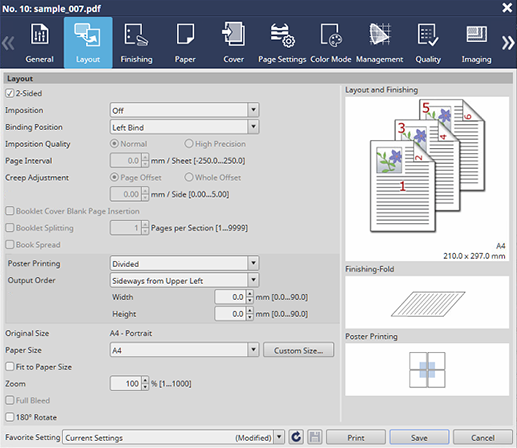Open the Page Settings gear icon
Image resolution: width=517 pixels, height=448 pixels.
pos(282,35)
